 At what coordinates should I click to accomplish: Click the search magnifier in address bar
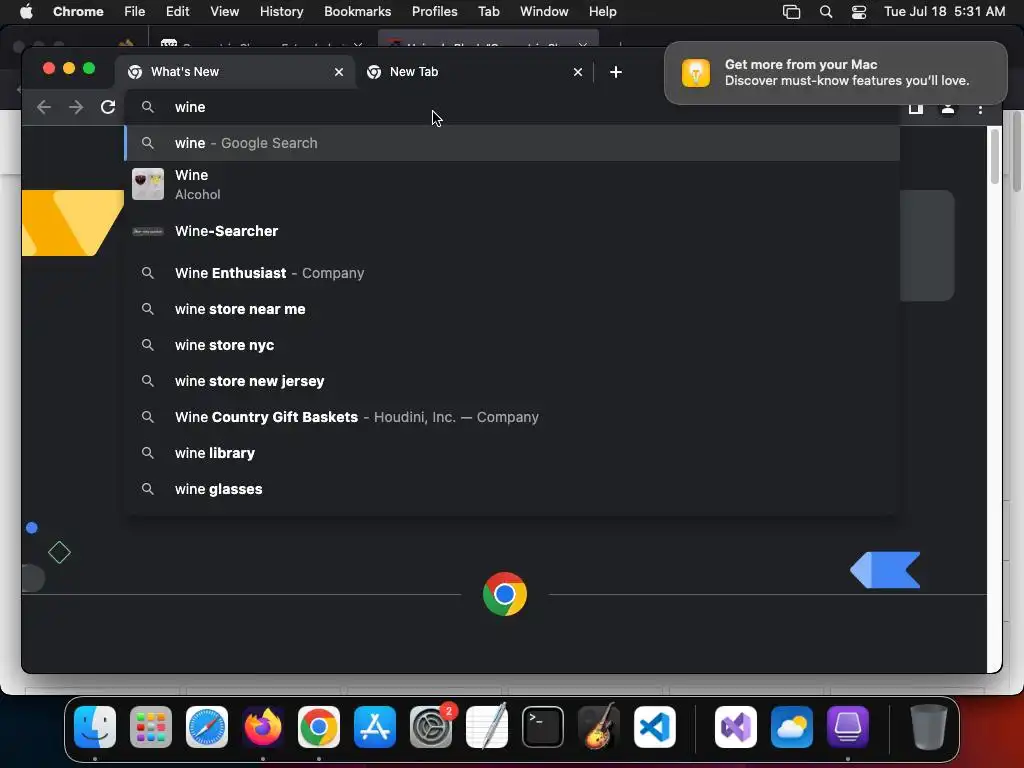click(x=148, y=107)
